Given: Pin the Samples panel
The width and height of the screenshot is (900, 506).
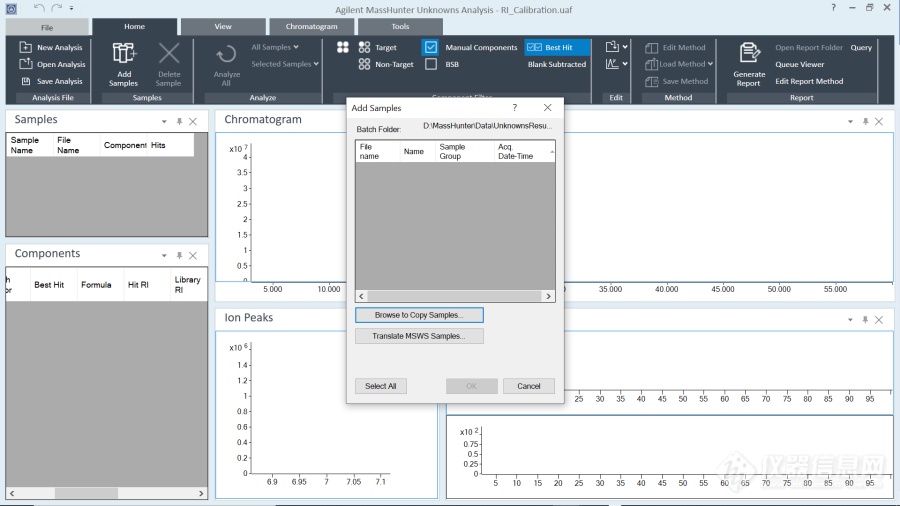Looking at the screenshot, I should coord(179,122).
